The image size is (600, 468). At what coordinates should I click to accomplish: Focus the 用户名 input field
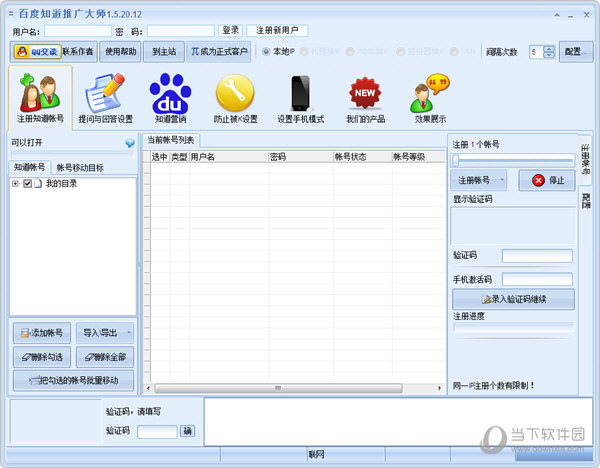coord(78,31)
